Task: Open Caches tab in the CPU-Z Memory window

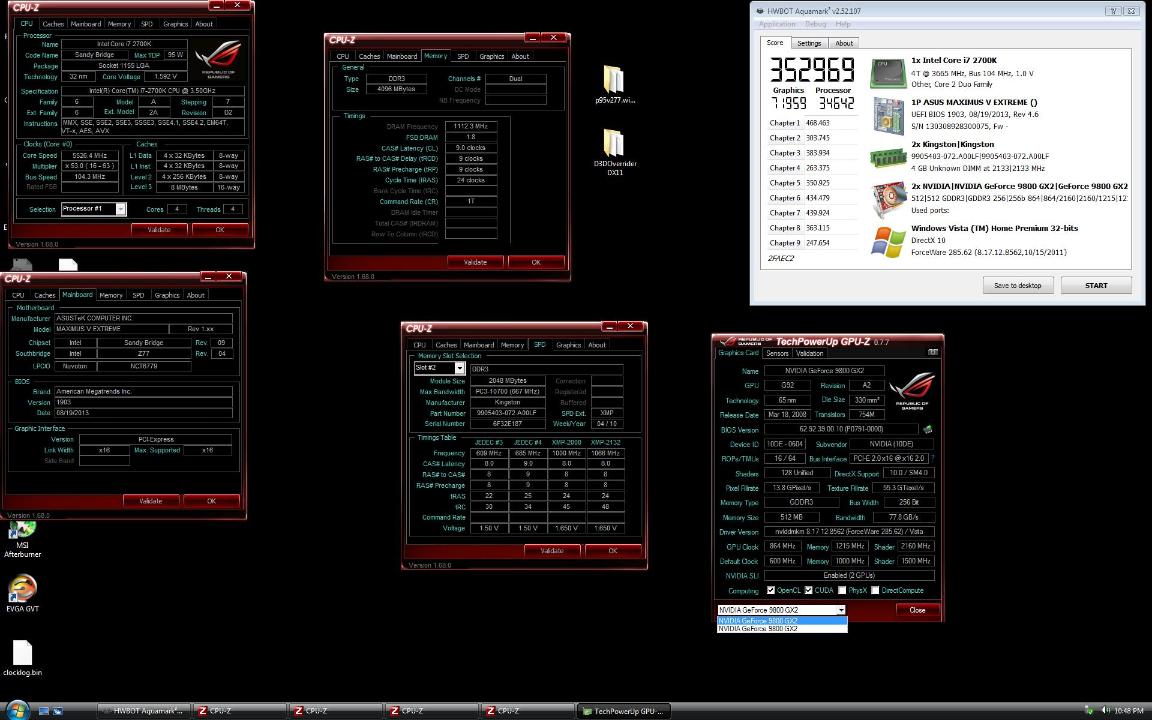Action: (x=369, y=57)
